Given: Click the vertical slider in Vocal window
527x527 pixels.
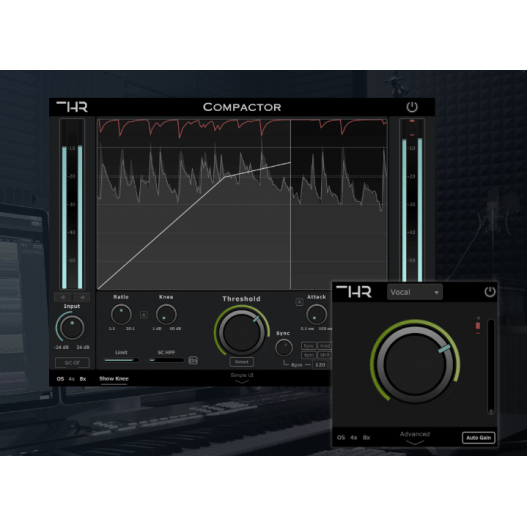Looking at the screenshot, I should tap(491, 366).
